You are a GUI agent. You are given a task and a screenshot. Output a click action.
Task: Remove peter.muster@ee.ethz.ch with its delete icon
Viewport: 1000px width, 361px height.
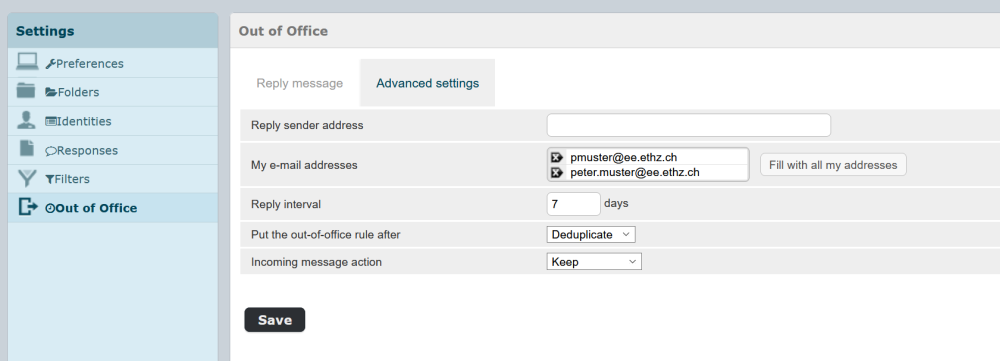point(556,172)
